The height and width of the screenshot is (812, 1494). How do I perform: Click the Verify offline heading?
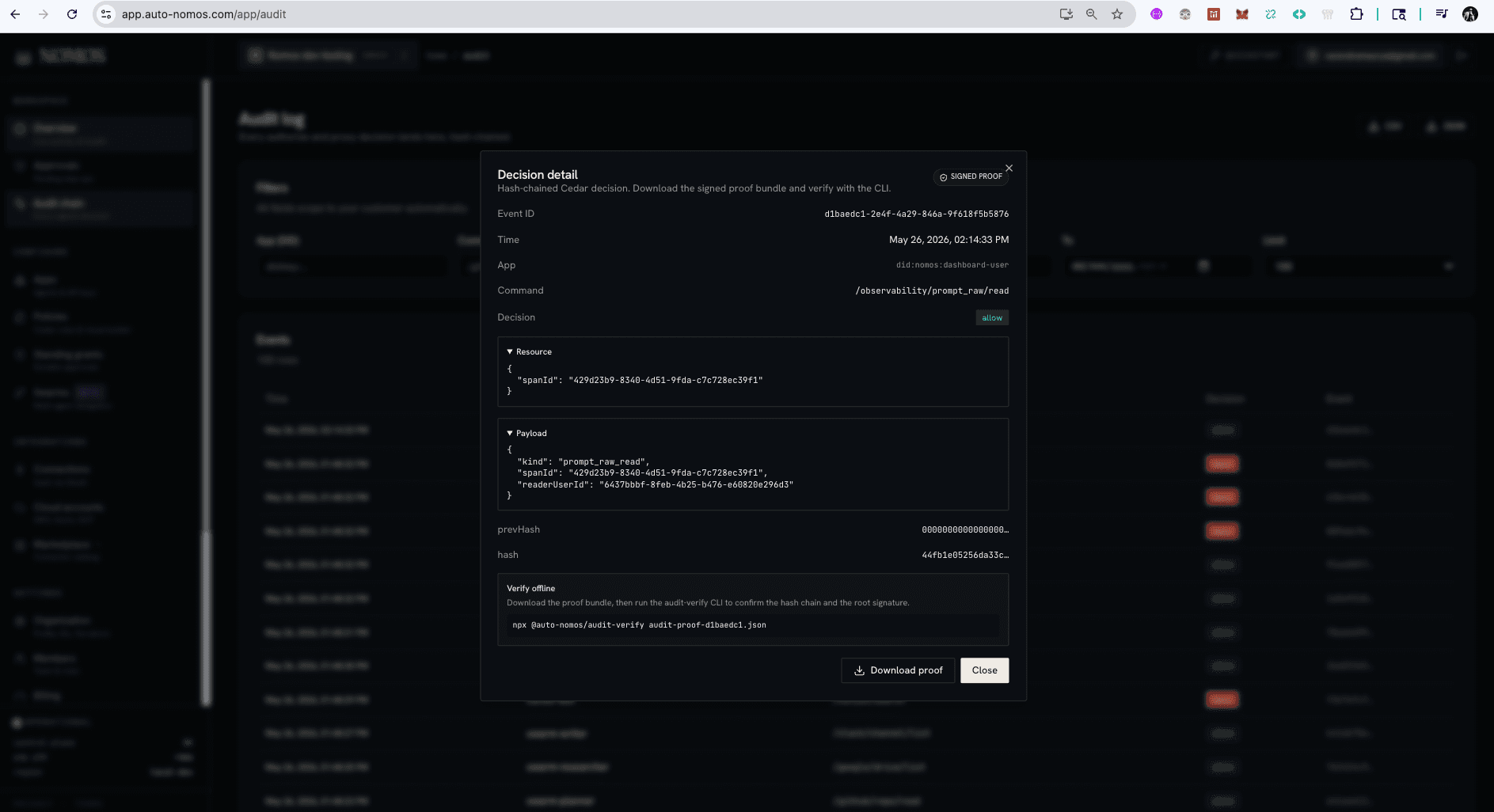point(530,588)
